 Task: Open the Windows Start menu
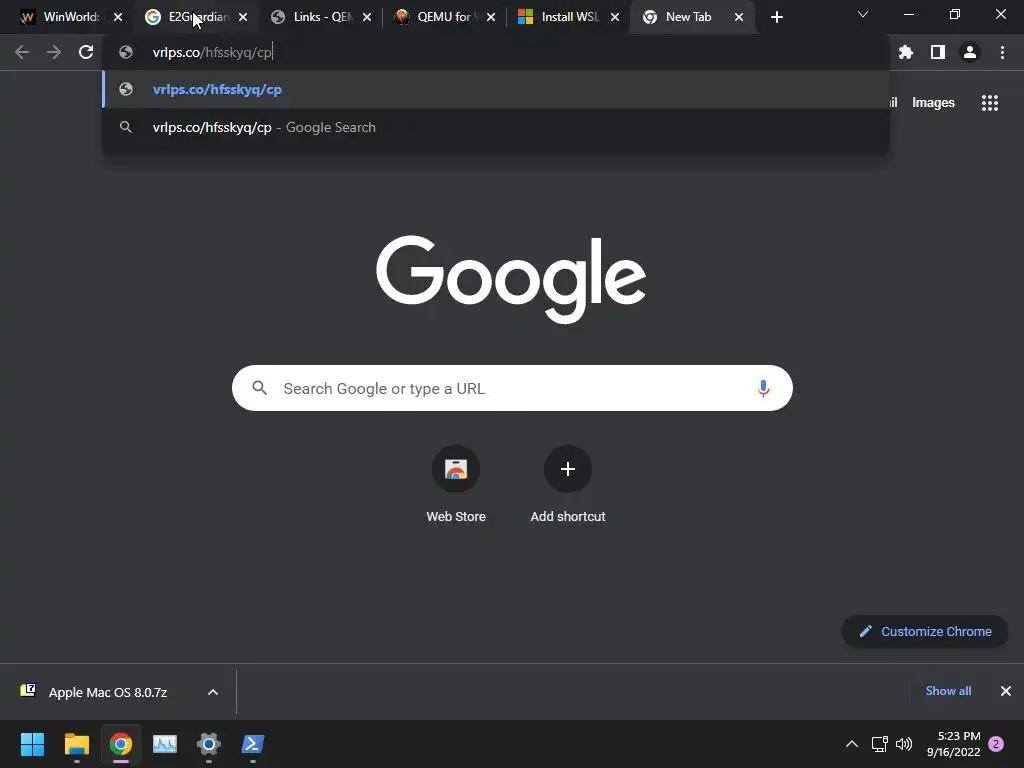32,744
